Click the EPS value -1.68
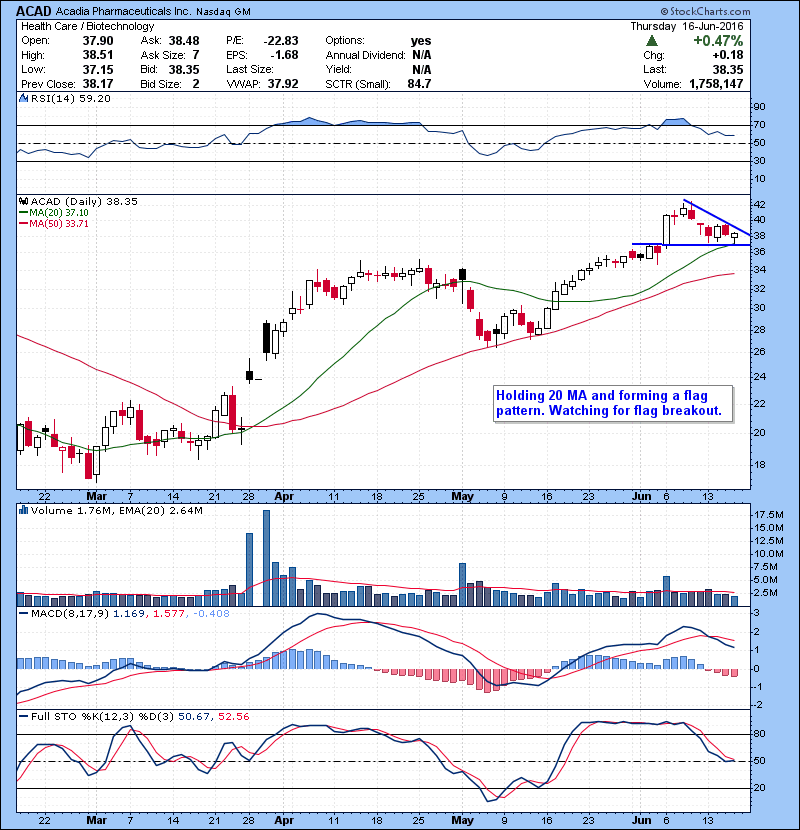The height and width of the screenshot is (830, 800). [284, 55]
